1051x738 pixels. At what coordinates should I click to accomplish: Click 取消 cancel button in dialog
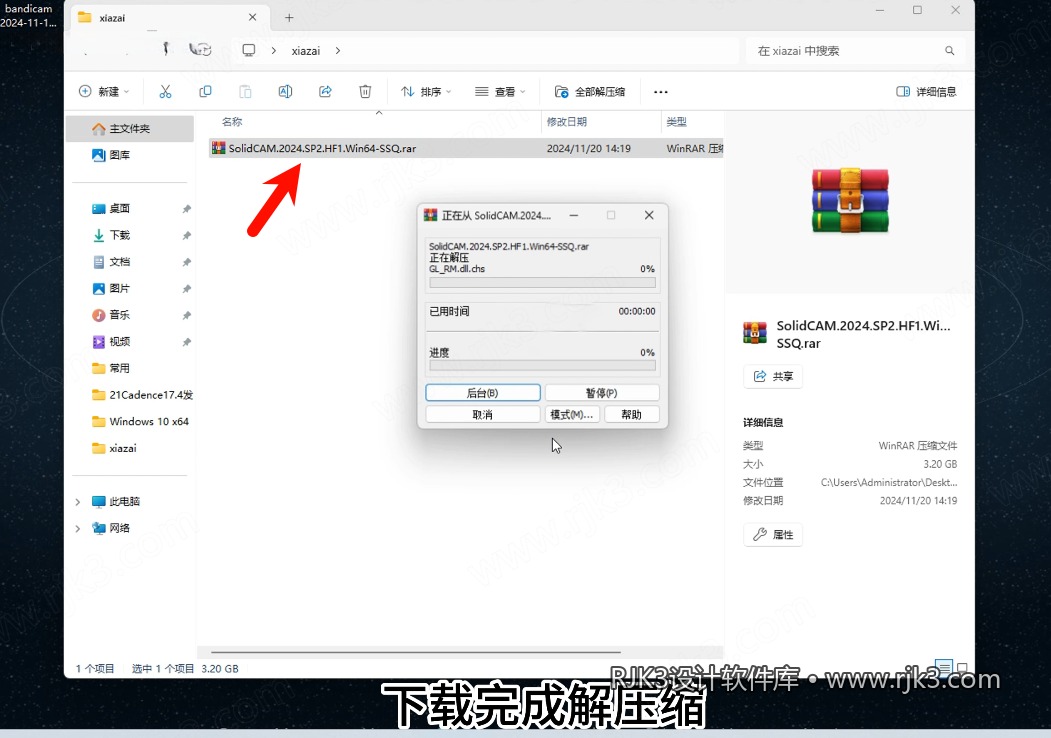483,415
